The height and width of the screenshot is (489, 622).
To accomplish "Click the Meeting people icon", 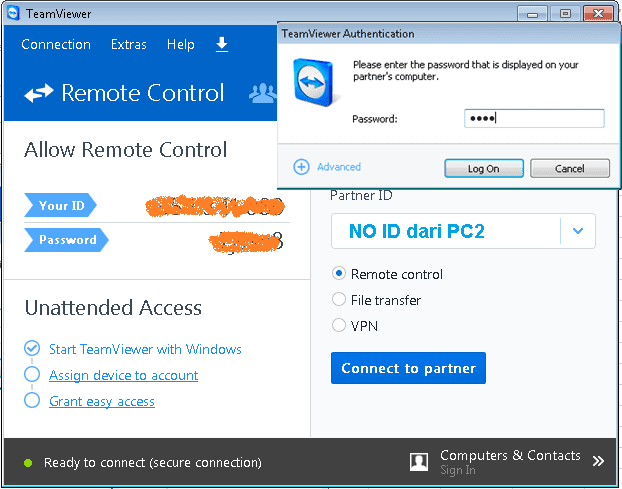I will click(x=263, y=93).
